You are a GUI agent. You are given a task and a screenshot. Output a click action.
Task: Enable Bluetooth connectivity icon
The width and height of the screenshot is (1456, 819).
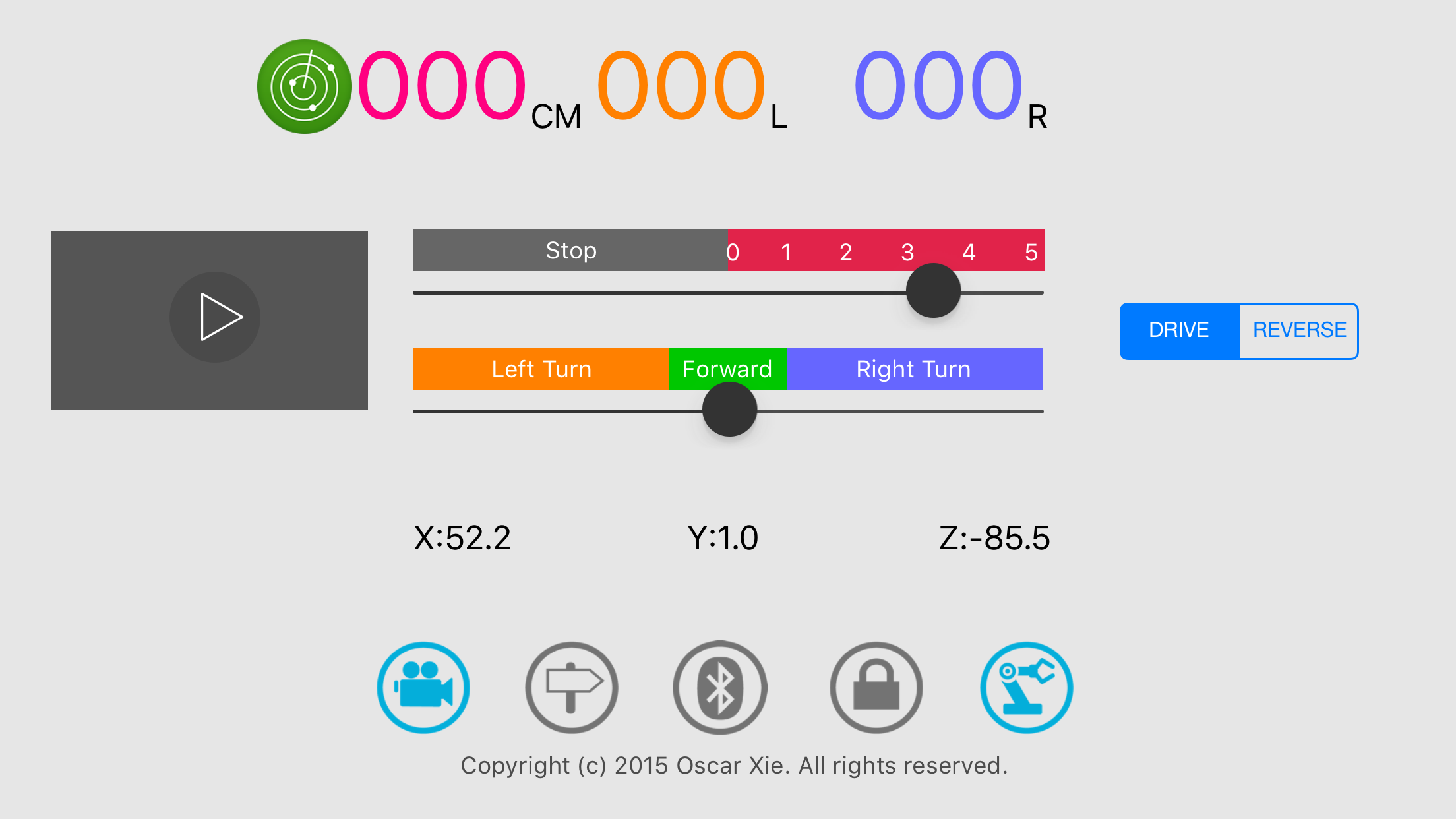[x=723, y=687]
